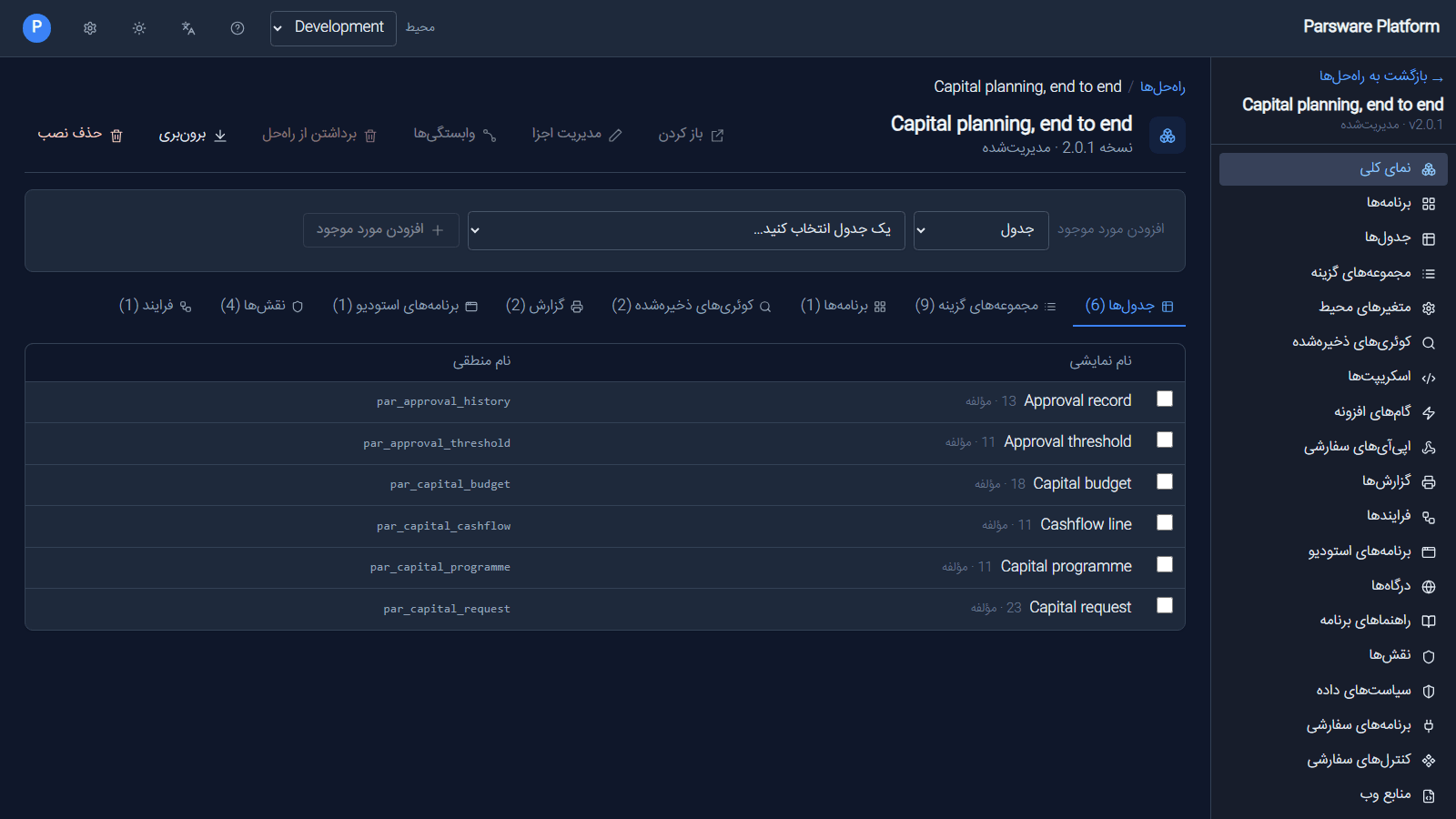Open گام‌های افزونه plugin steps in sidebar
This screenshot has width=1456, height=819.
pos(1333,411)
